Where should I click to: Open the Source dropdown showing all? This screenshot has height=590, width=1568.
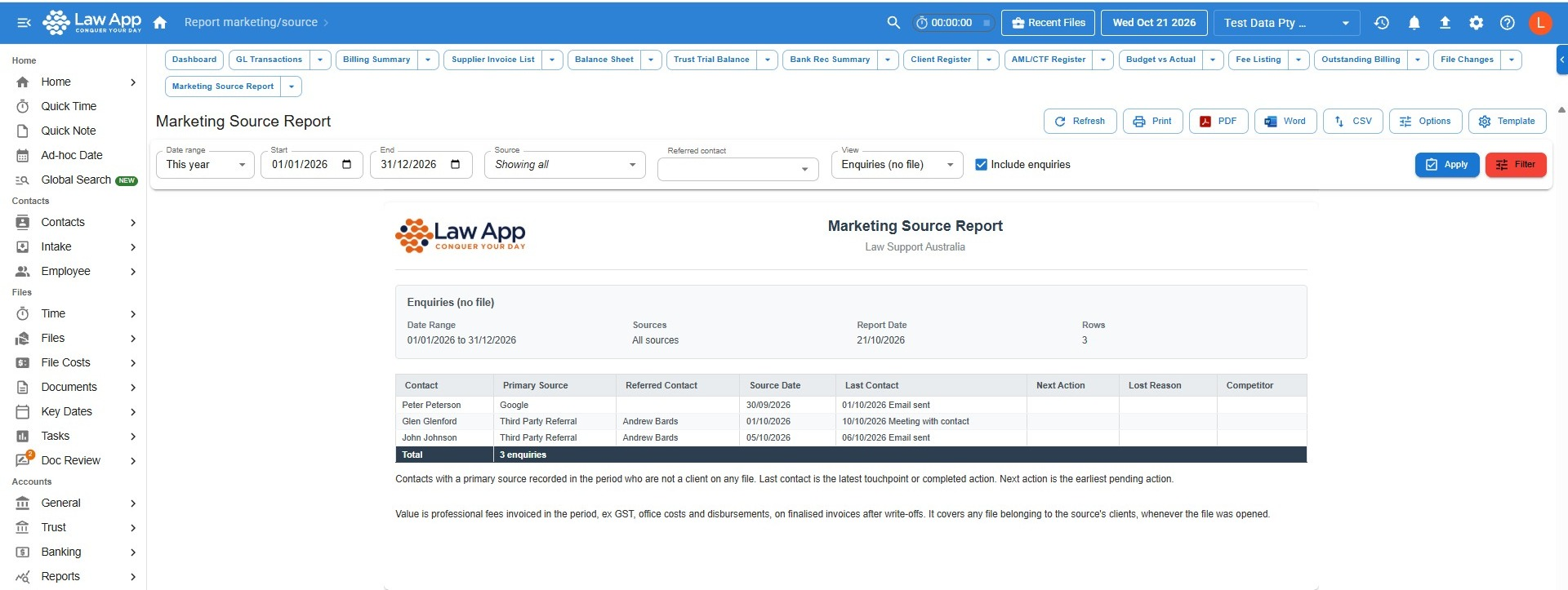click(x=565, y=165)
